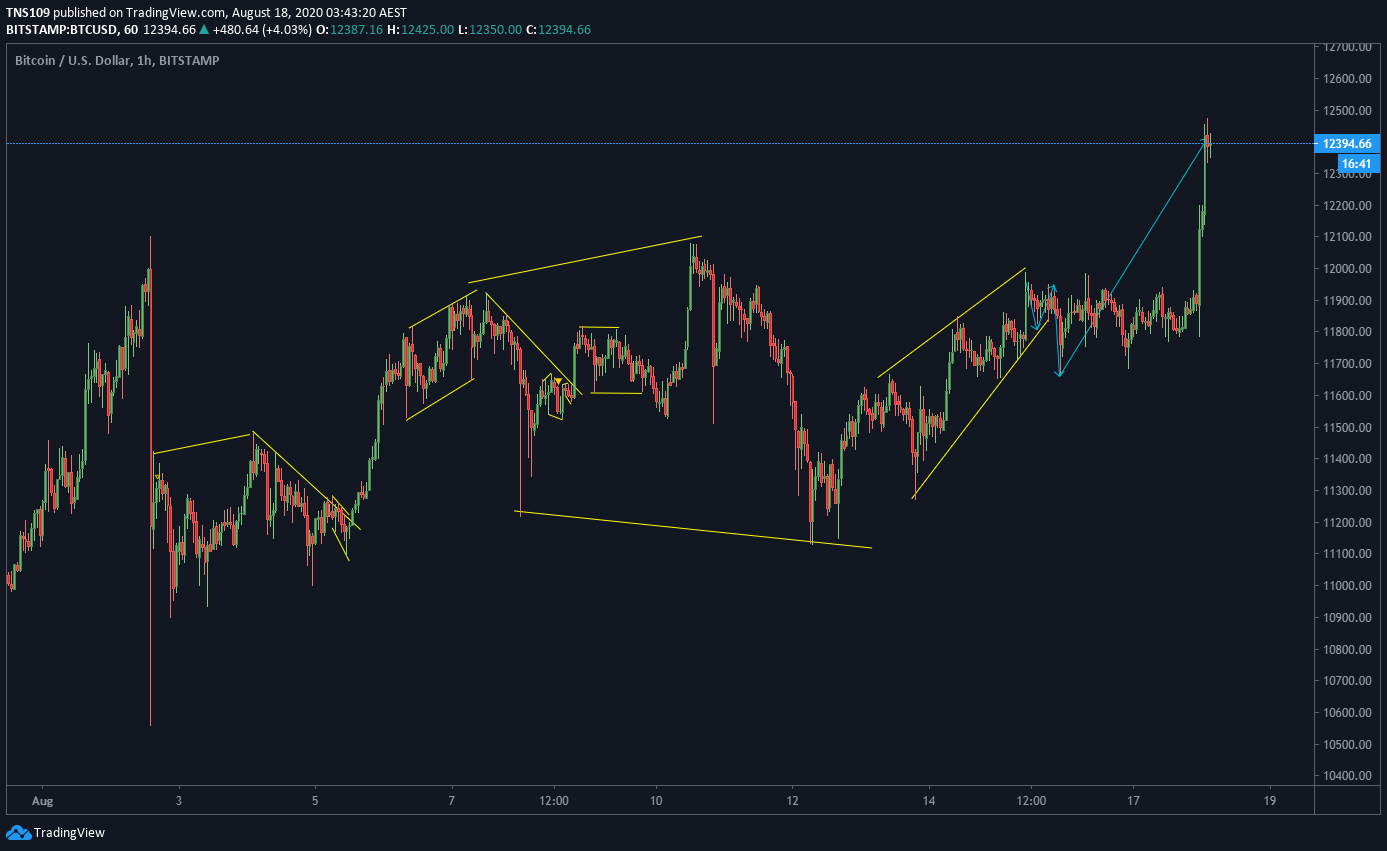This screenshot has width=1387, height=851.
Task: Click the date 7 on time axis
Action: [452, 801]
